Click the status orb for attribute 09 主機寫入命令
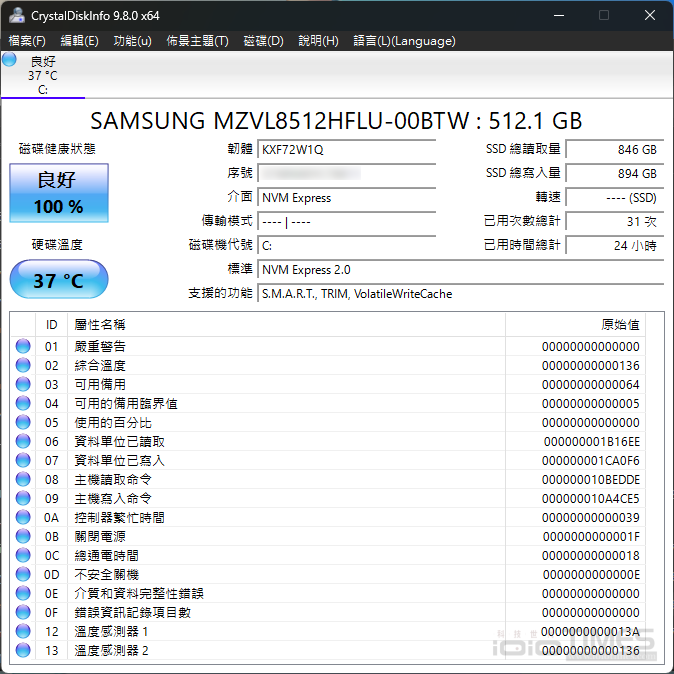 pyautogui.click(x=23, y=498)
